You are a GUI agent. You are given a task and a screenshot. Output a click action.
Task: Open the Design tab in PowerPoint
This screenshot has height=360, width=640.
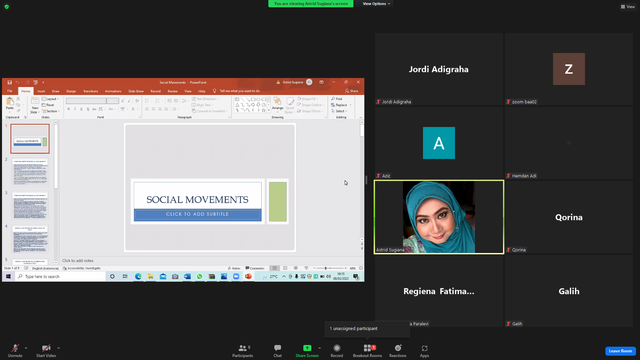(x=71, y=91)
